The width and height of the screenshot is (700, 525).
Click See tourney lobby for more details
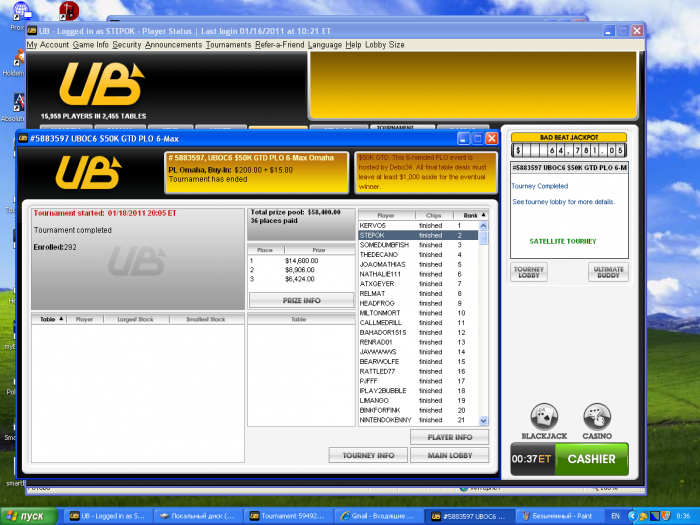coord(563,202)
